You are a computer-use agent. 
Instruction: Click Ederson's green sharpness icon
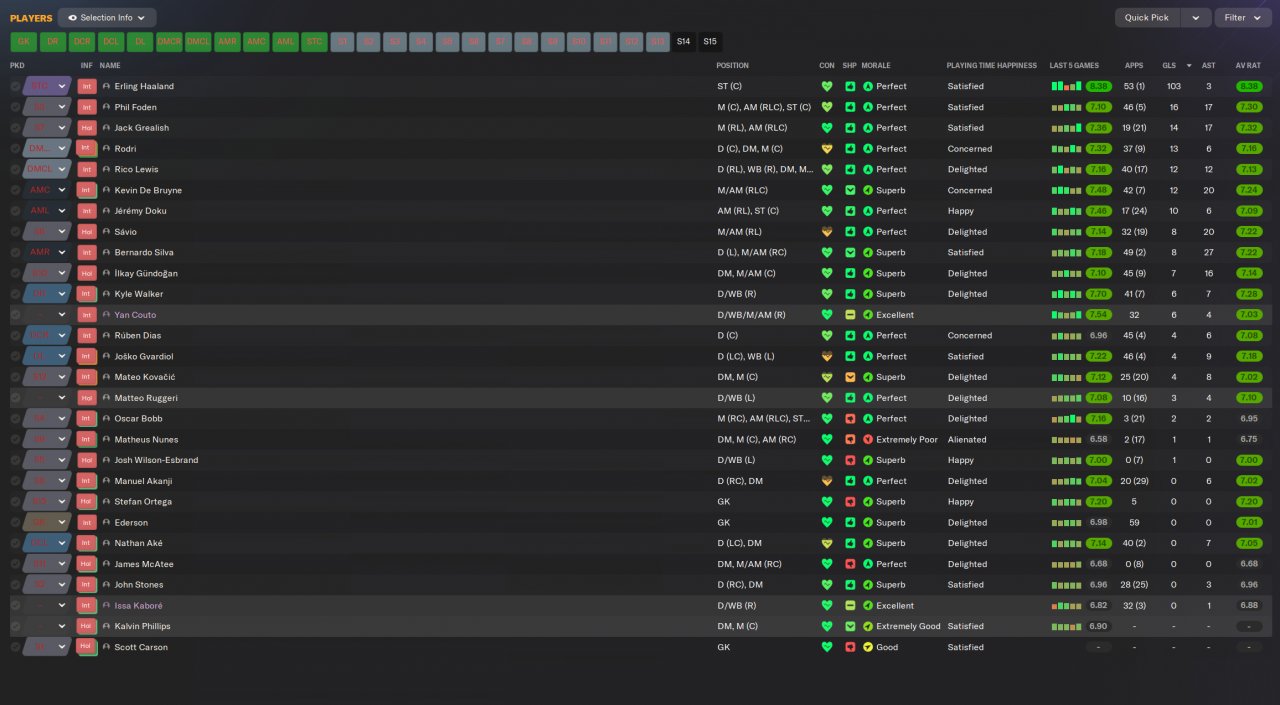pos(850,522)
